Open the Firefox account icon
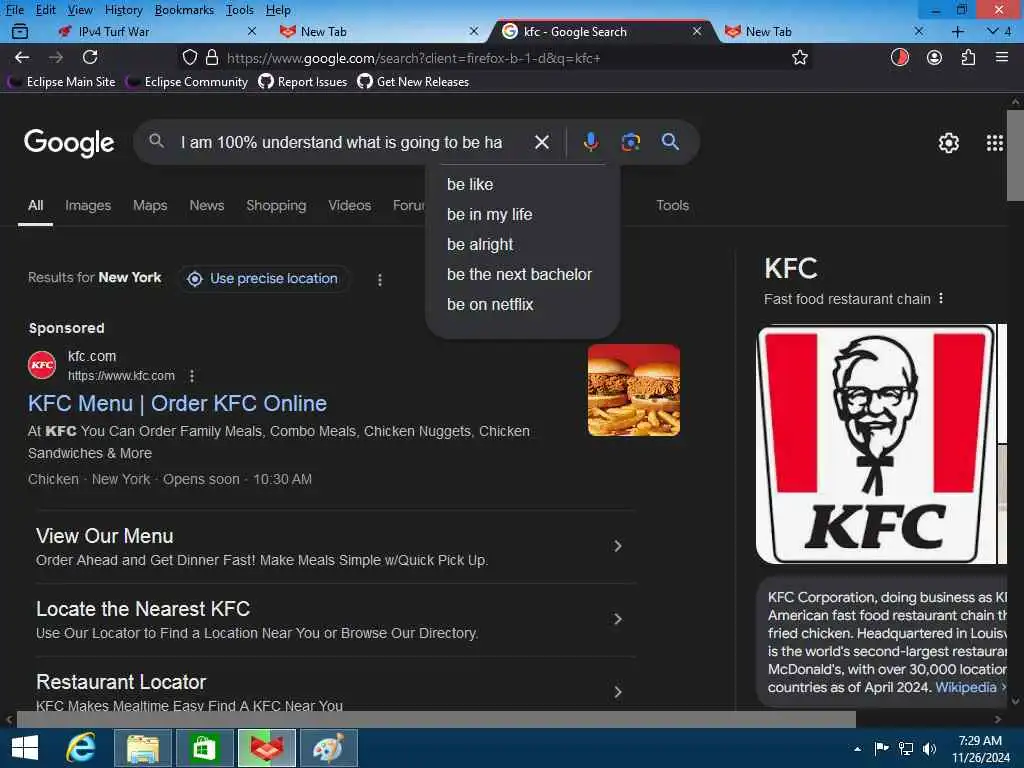The image size is (1024, 768). [x=934, y=57]
